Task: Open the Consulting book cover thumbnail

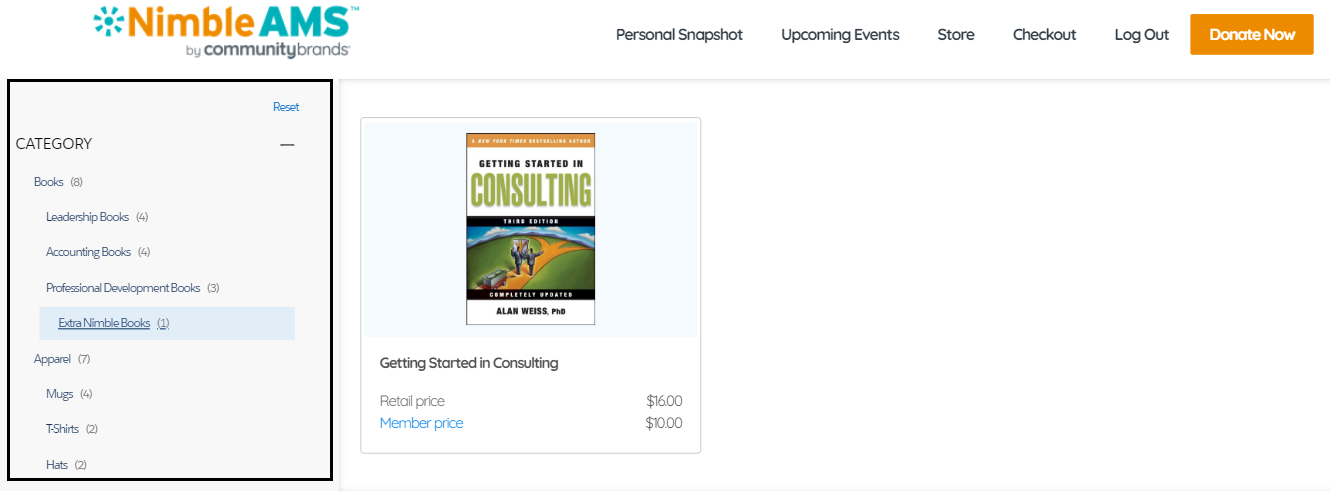Action: [530, 229]
